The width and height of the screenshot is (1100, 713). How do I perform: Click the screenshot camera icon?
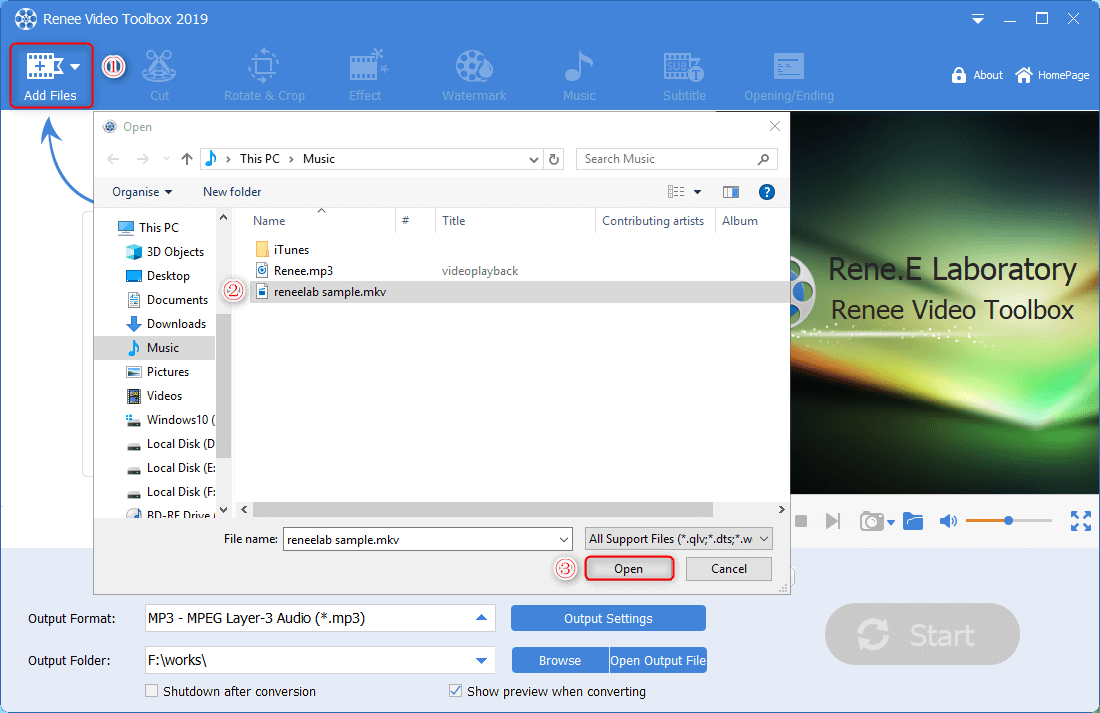(871, 521)
